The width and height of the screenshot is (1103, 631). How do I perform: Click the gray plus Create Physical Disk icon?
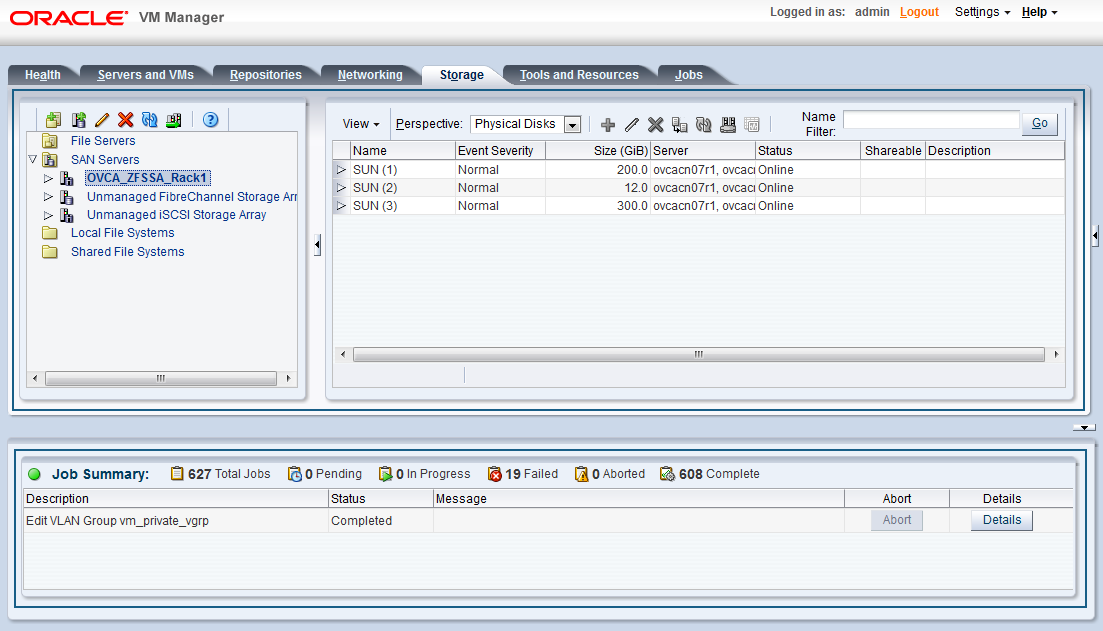coord(608,125)
